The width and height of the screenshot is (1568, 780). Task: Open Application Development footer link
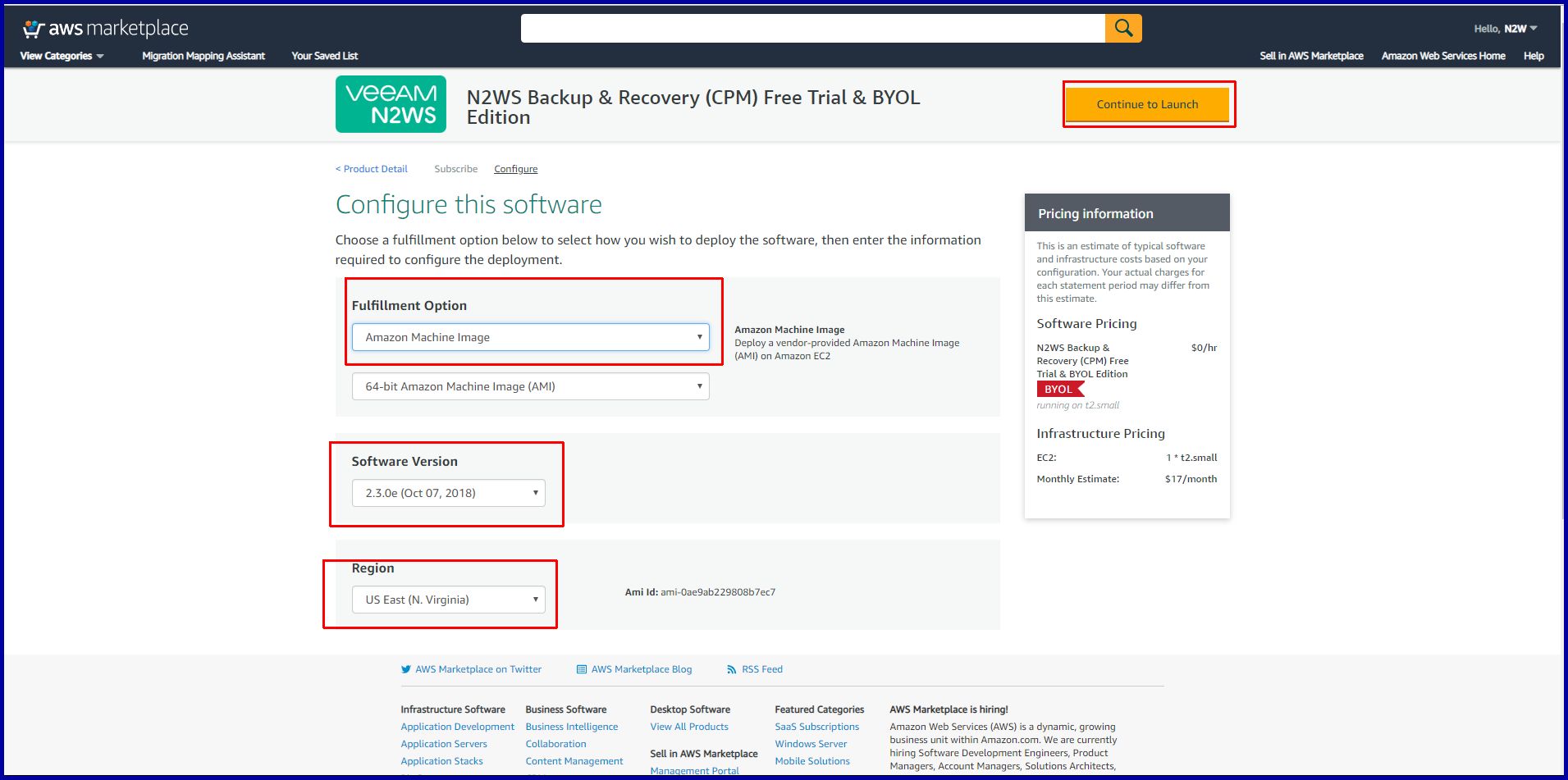point(458,727)
